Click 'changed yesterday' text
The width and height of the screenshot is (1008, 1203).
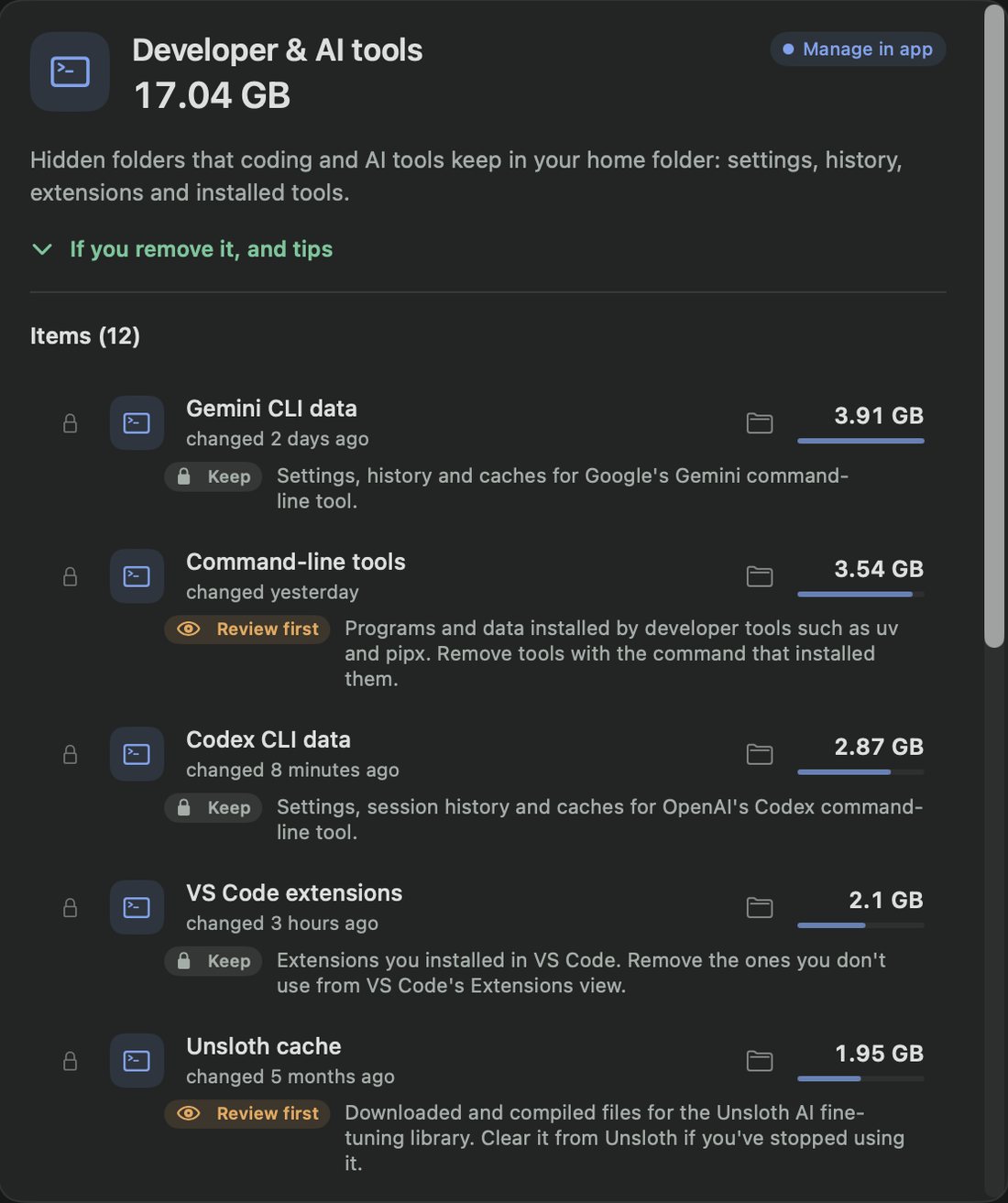pos(272,593)
